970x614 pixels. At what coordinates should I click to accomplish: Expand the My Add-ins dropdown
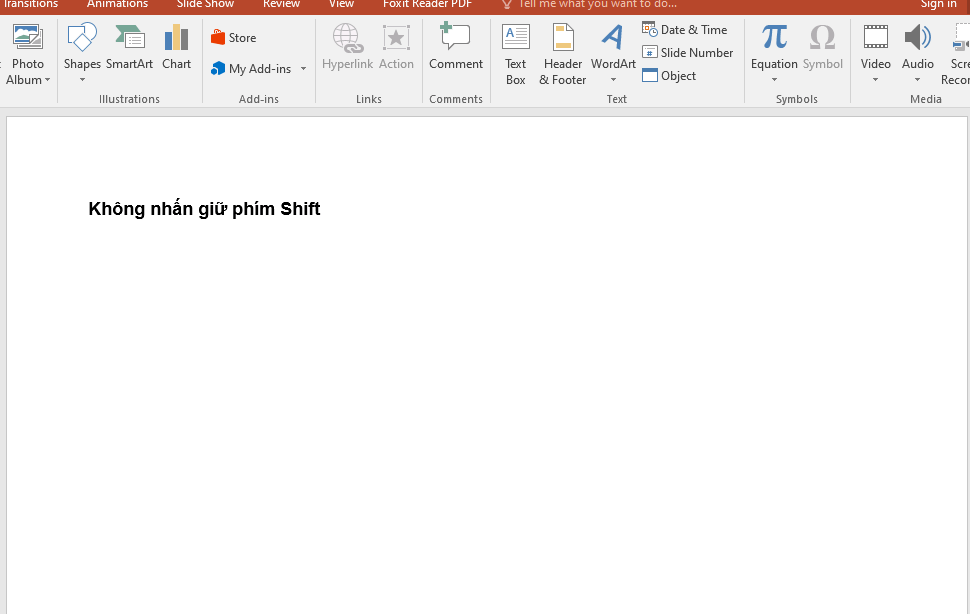point(303,69)
